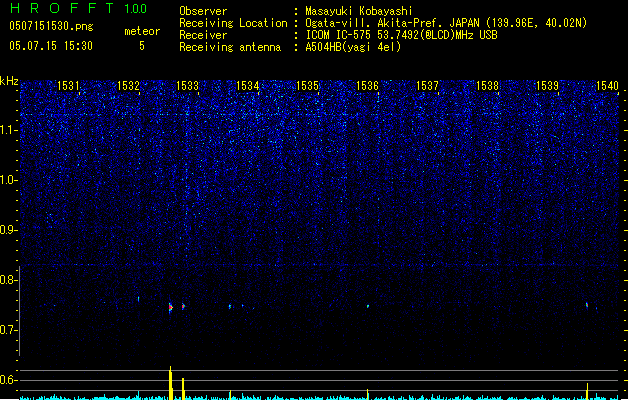
Task: Click the 1538 time axis marker
Action: 487,86
